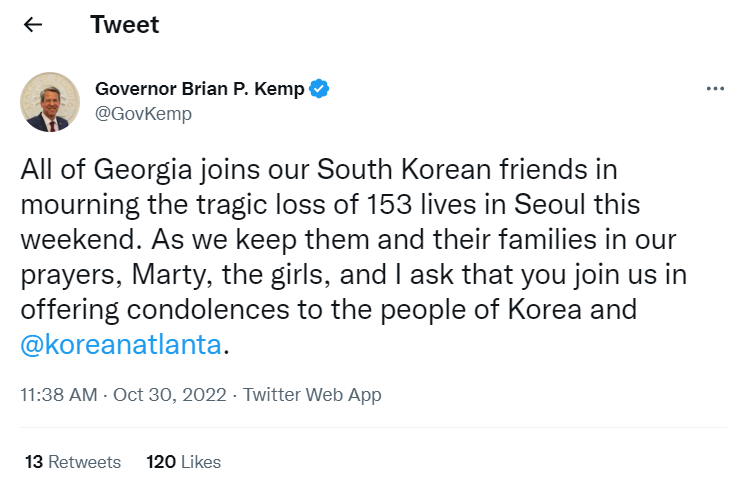The image size is (747, 480).
Task: Click the name Governor Brian P. Kemp
Action: (x=199, y=89)
